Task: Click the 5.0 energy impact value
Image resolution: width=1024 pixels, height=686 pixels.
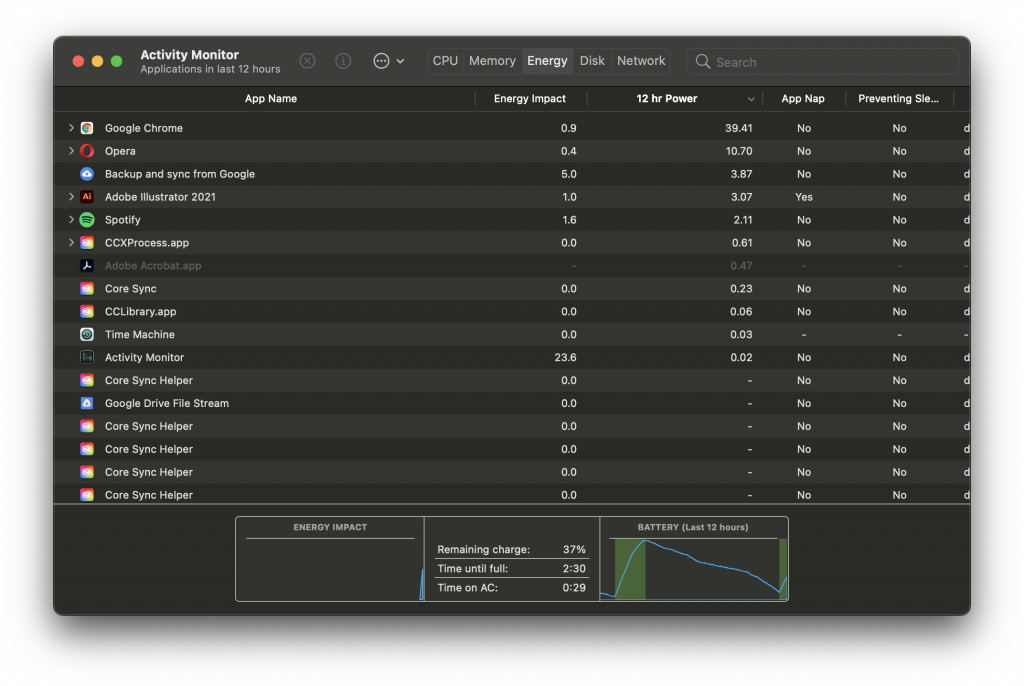Action: pos(569,174)
